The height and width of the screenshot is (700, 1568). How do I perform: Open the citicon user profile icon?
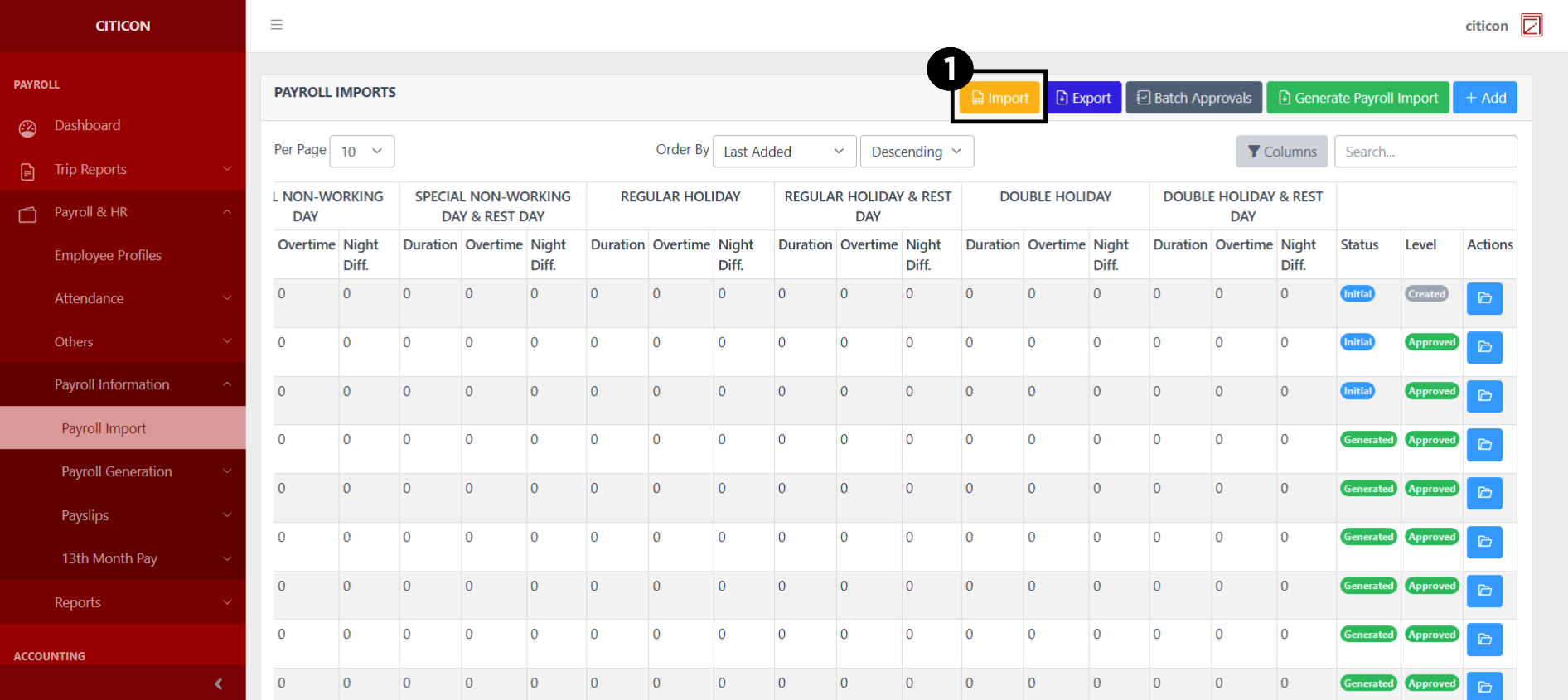point(1531,26)
